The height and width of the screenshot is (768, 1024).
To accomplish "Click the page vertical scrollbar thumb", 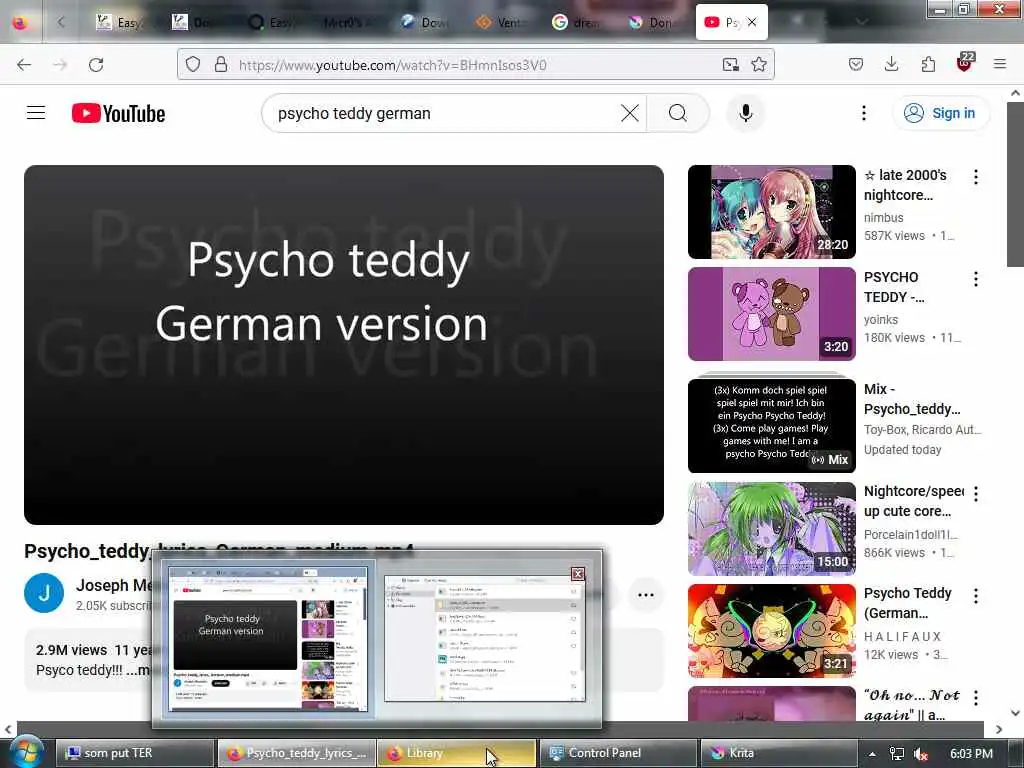I will pyautogui.click(x=1016, y=184).
